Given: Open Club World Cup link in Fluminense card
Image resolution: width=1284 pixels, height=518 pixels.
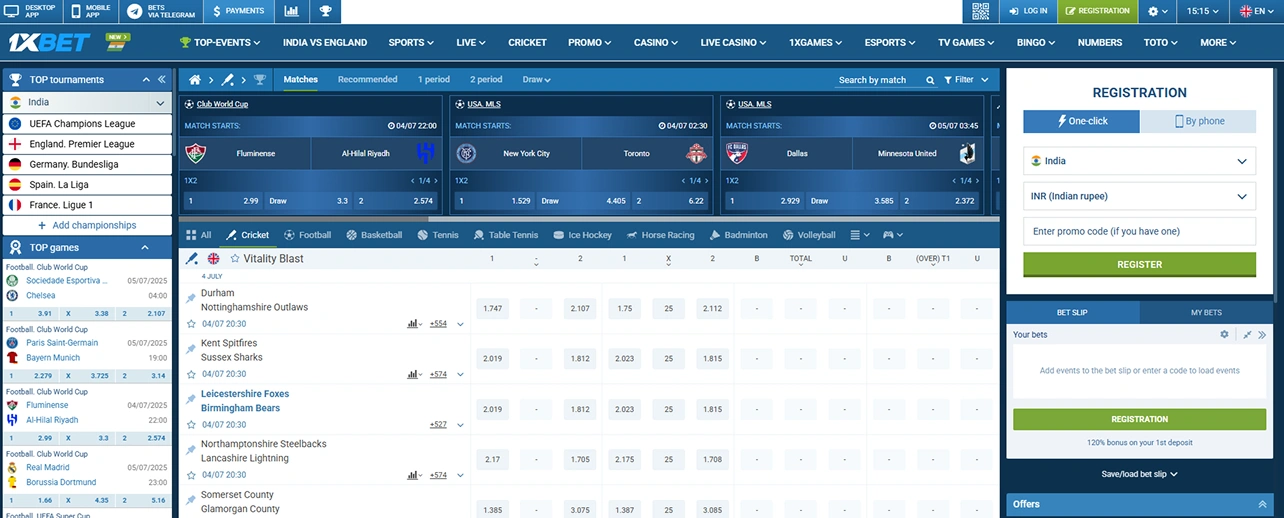Looking at the screenshot, I should (222, 104).
